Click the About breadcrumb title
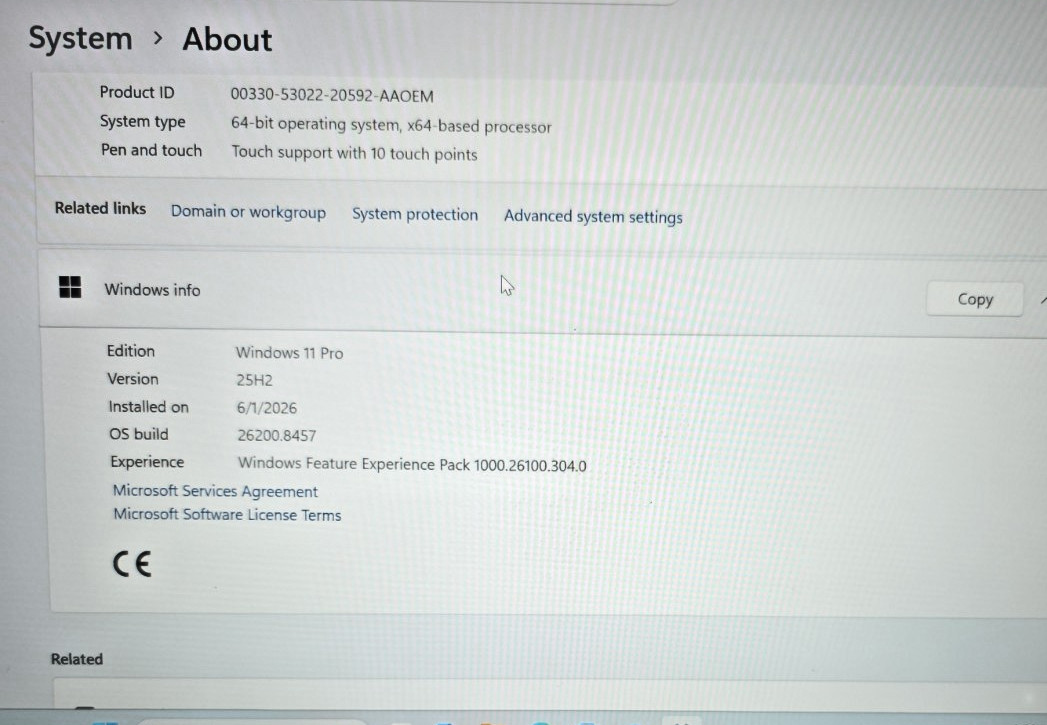Viewport: 1047px width, 725px height. 227,39
